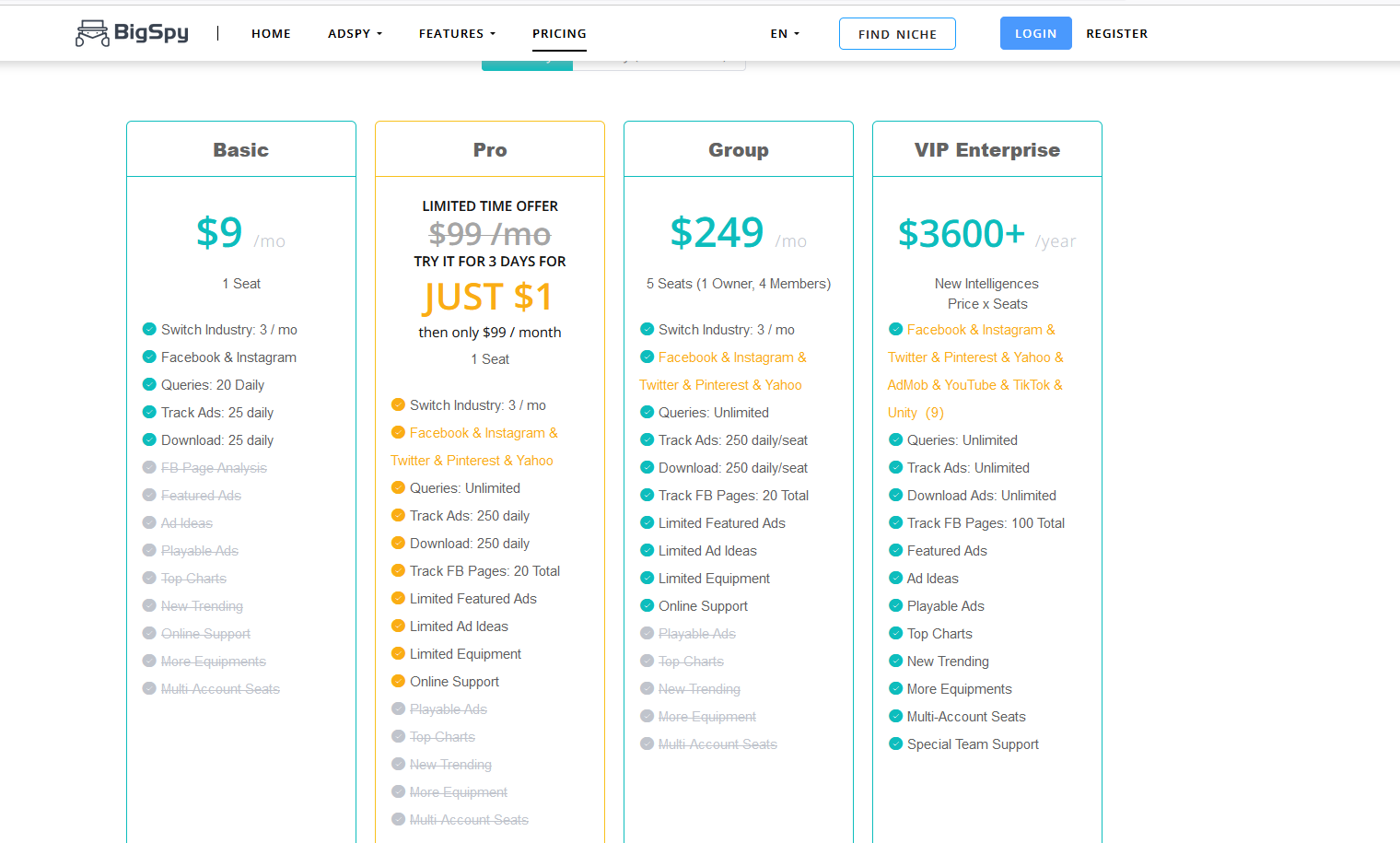
Task: Expand the FEATURES dropdown menu
Action: pos(457,33)
